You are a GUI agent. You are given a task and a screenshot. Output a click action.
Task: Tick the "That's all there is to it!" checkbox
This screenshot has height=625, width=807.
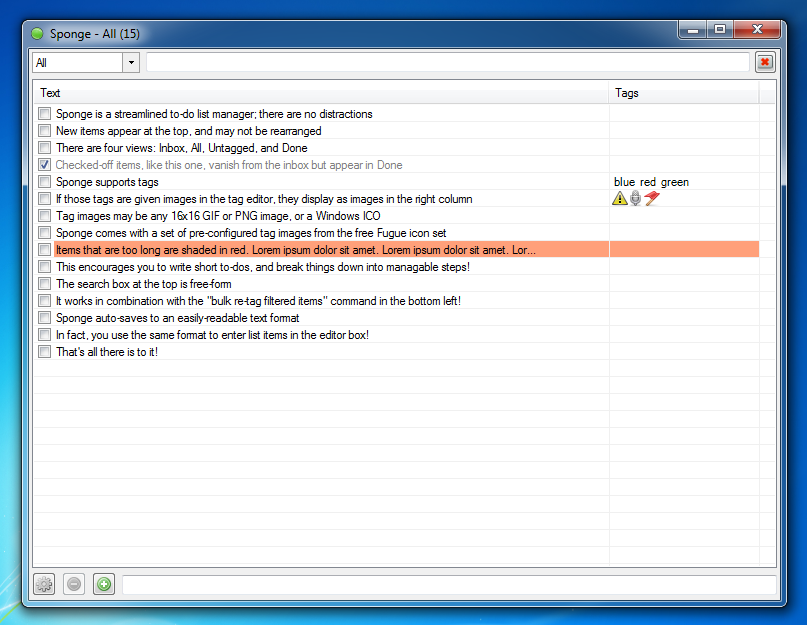pos(44,352)
